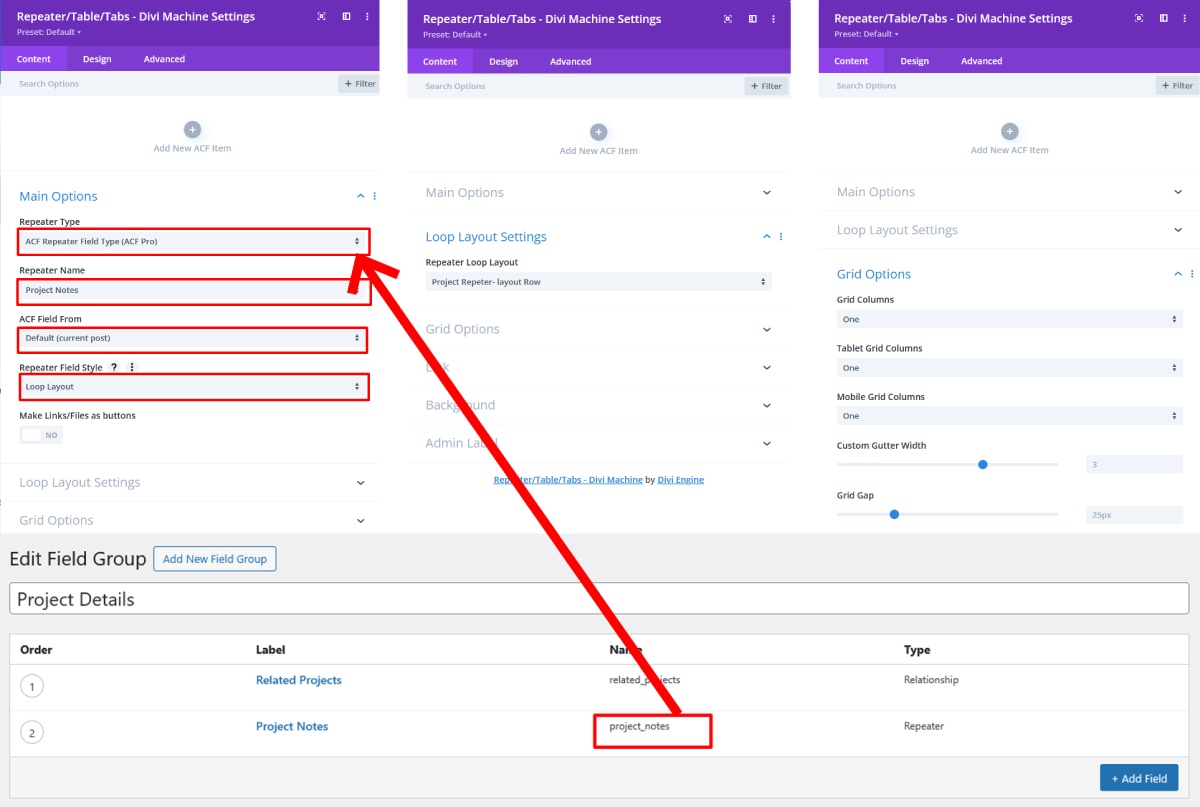Click the Add New Field Group button
The width and height of the screenshot is (1200, 807).
(214, 559)
